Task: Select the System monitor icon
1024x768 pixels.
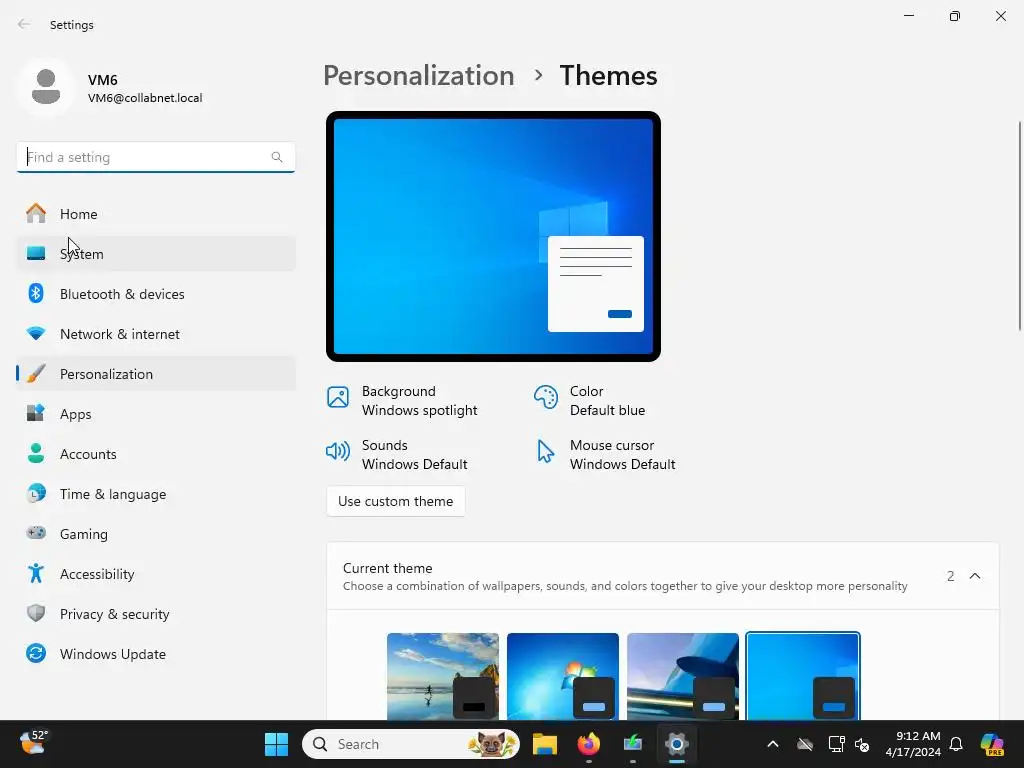Action: (x=36, y=253)
